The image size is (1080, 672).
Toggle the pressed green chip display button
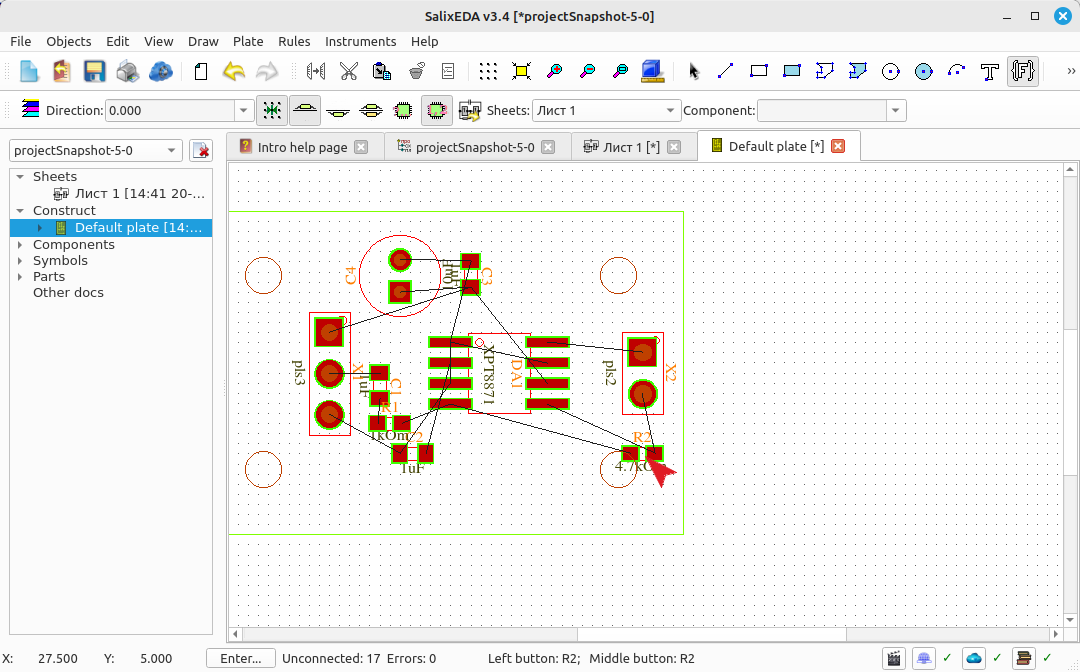pyautogui.click(x=437, y=110)
